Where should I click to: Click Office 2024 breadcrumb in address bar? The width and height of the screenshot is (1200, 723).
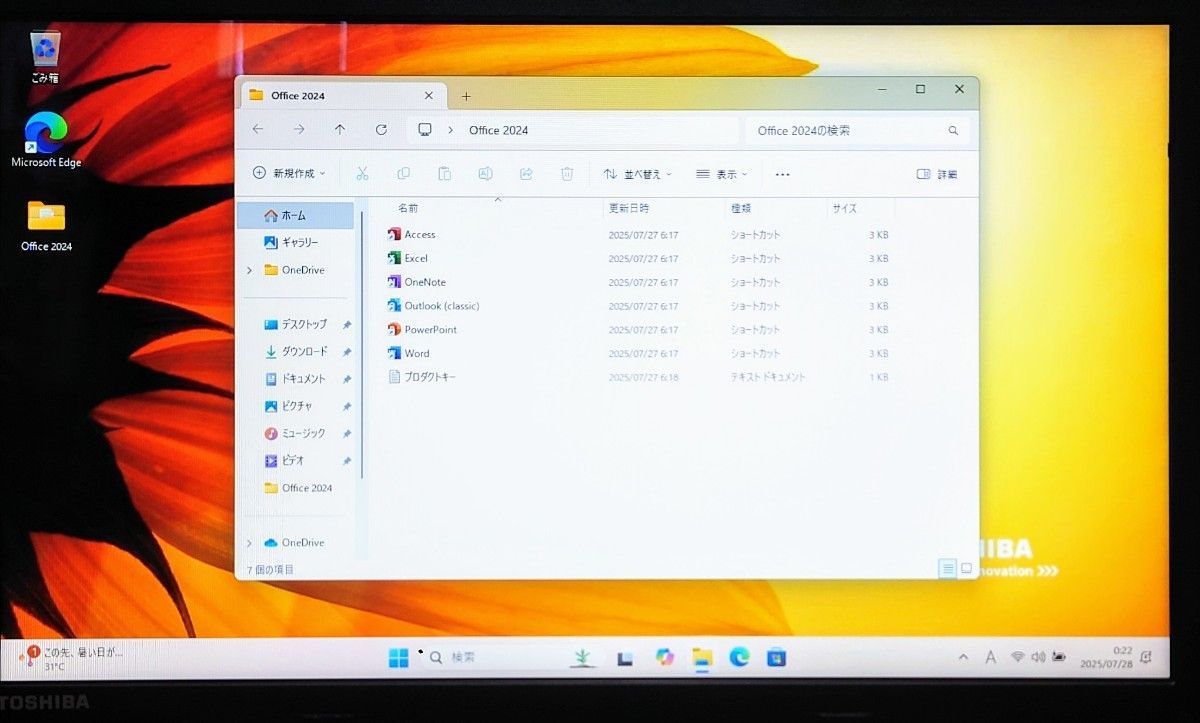(x=498, y=130)
